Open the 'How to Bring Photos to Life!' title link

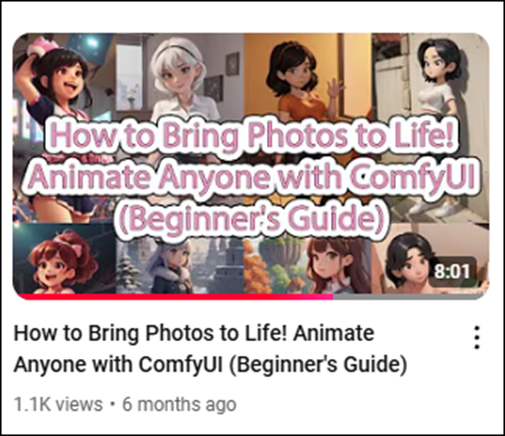[150, 333]
